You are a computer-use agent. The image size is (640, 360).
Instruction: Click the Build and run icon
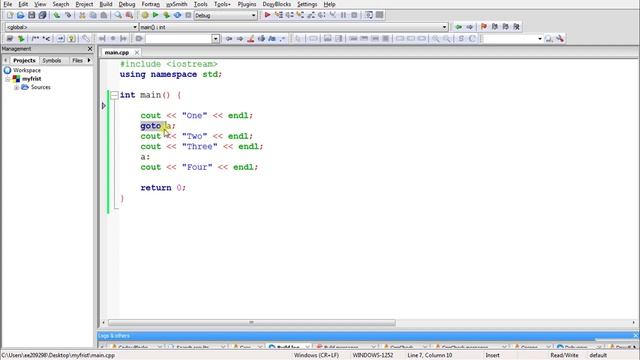click(167, 15)
